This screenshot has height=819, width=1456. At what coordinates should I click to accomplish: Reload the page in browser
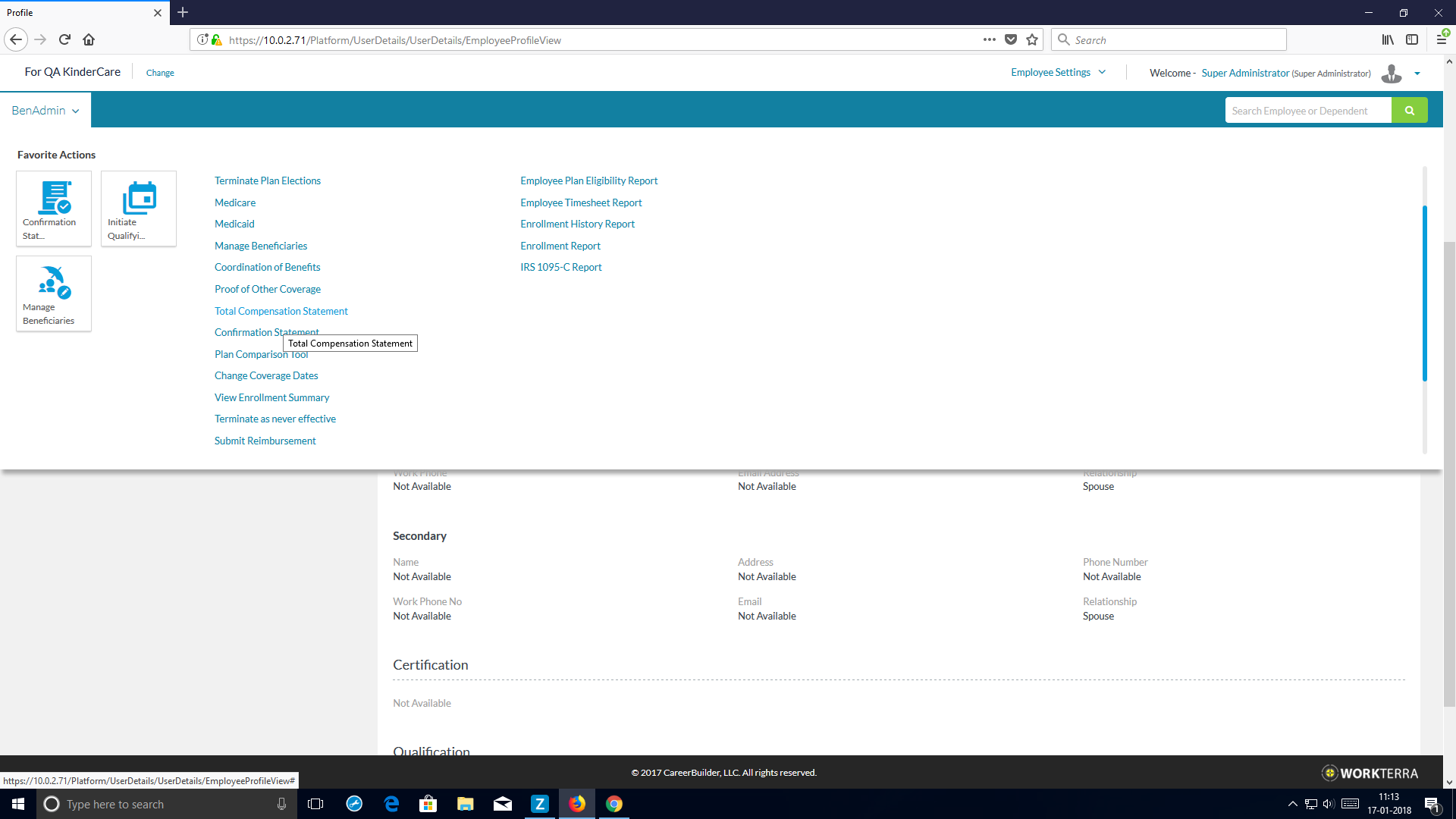pyautogui.click(x=64, y=39)
